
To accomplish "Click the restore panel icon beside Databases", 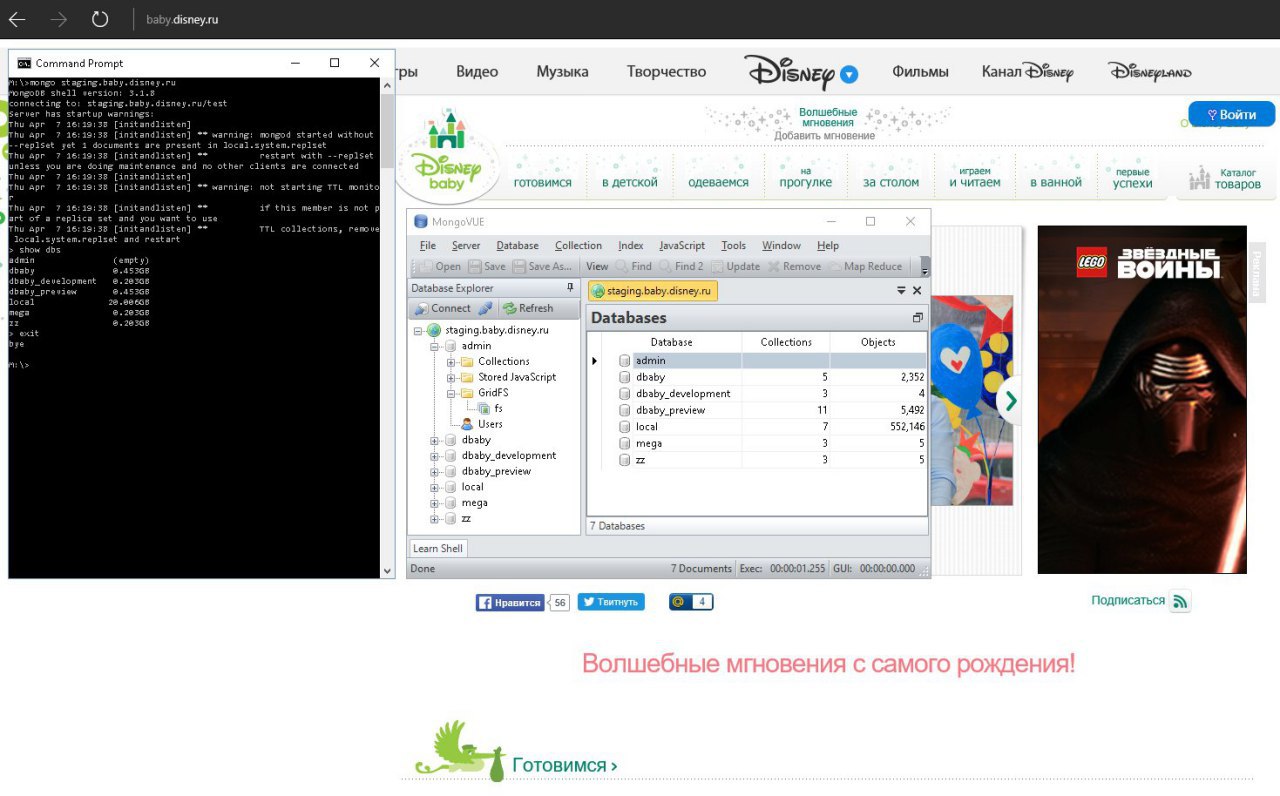I will [918, 318].
